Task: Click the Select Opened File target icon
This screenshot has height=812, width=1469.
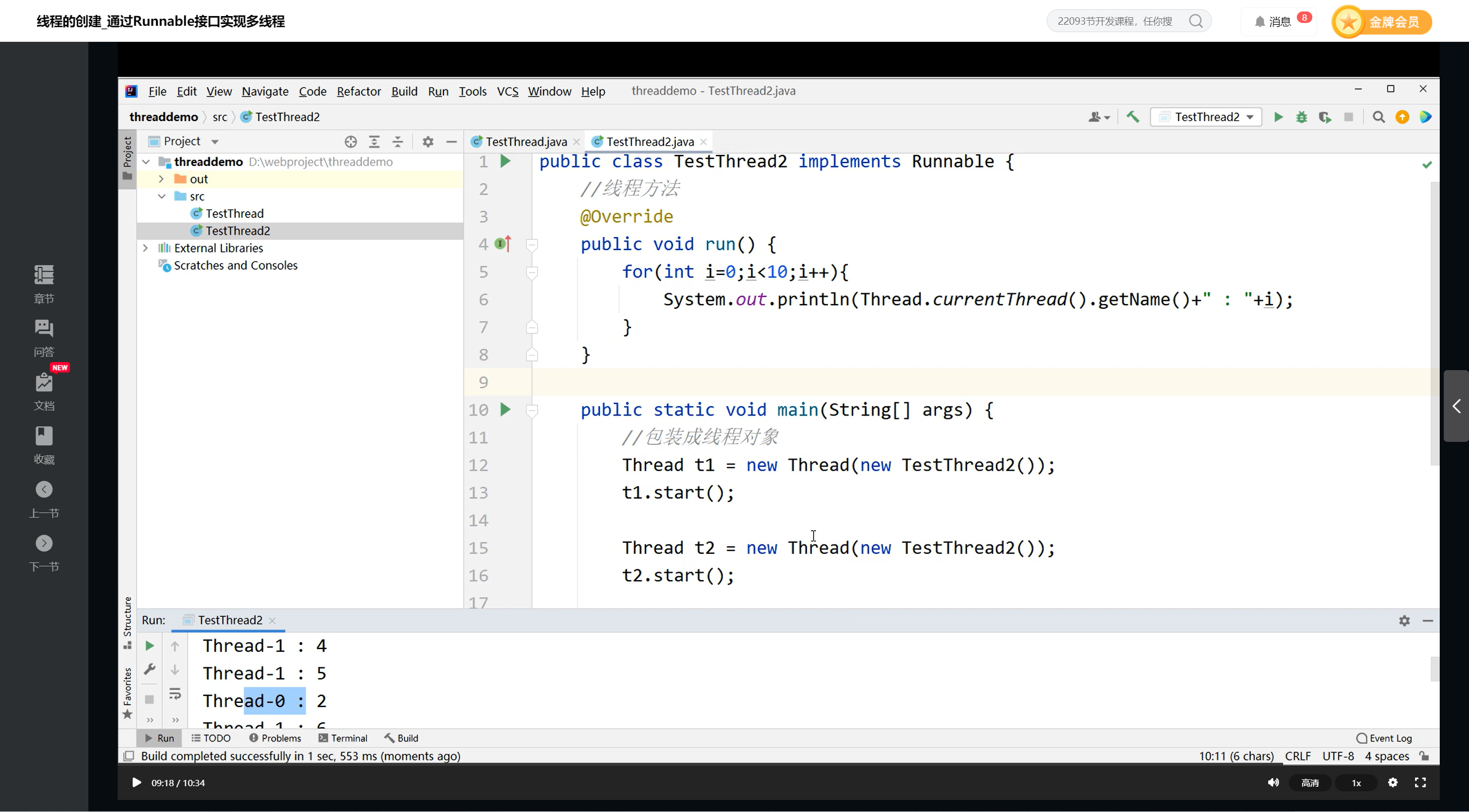Action: (351, 142)
